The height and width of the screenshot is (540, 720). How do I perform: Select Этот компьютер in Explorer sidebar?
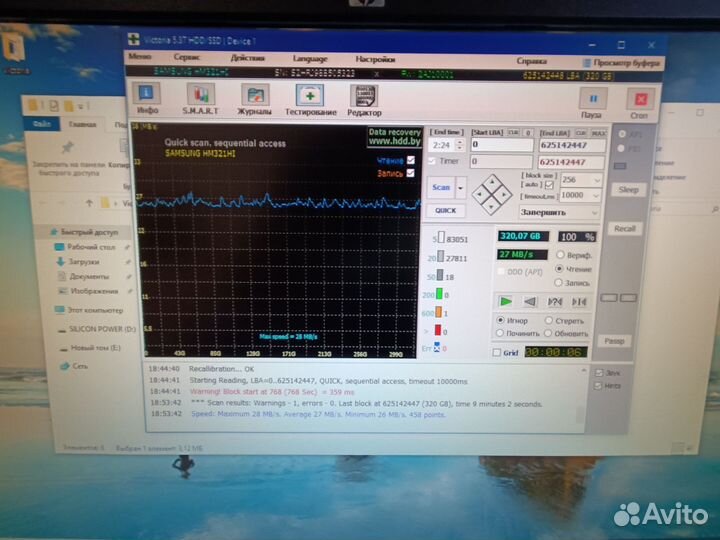point(89,310)
